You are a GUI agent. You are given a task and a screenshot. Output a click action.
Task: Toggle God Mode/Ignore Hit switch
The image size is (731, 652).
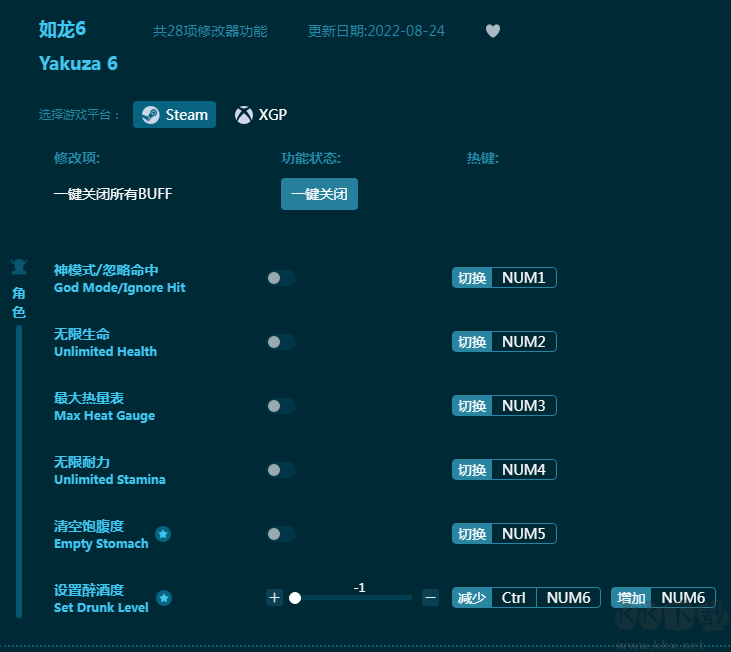[281, 278]
